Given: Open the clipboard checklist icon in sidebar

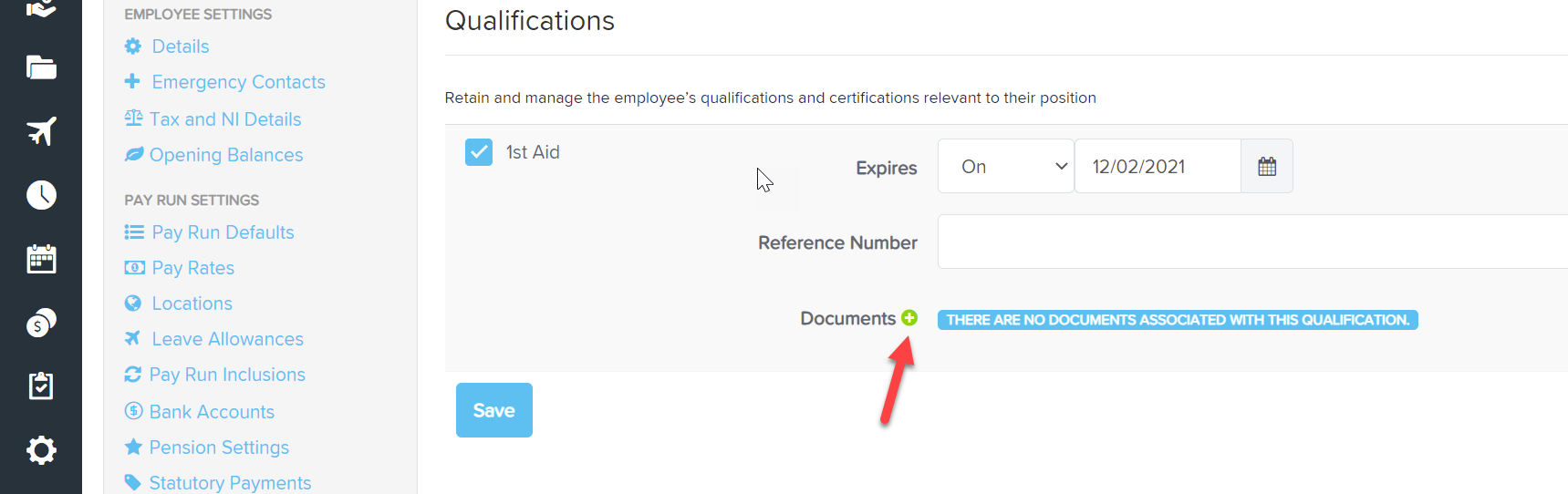Looking at the screenshot, I should point(41,386).
